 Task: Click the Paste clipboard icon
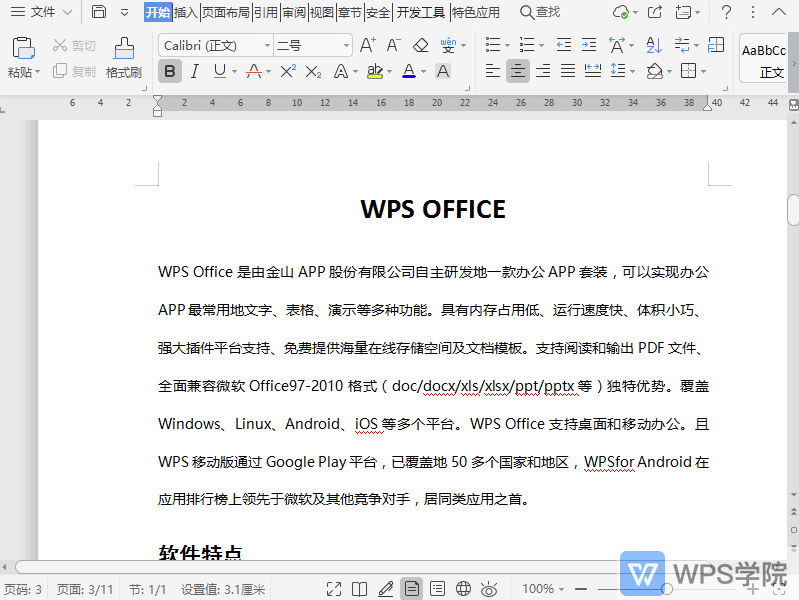pyautogui.click(x=23, y=47)
